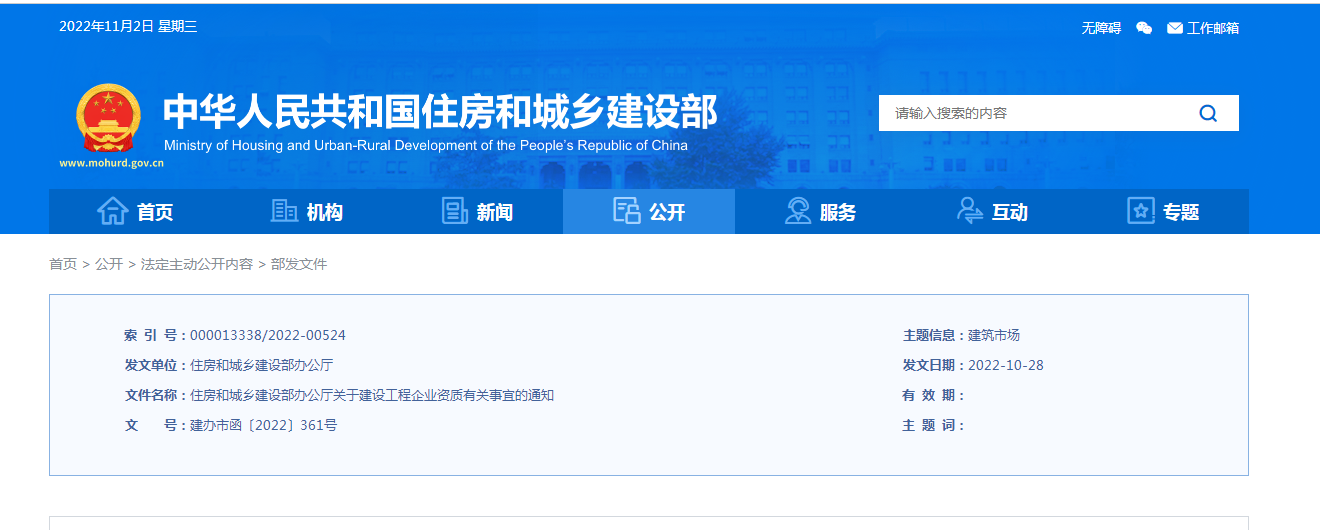
Task: Click the headset icon beside 服务
Action: click(798, 211)
